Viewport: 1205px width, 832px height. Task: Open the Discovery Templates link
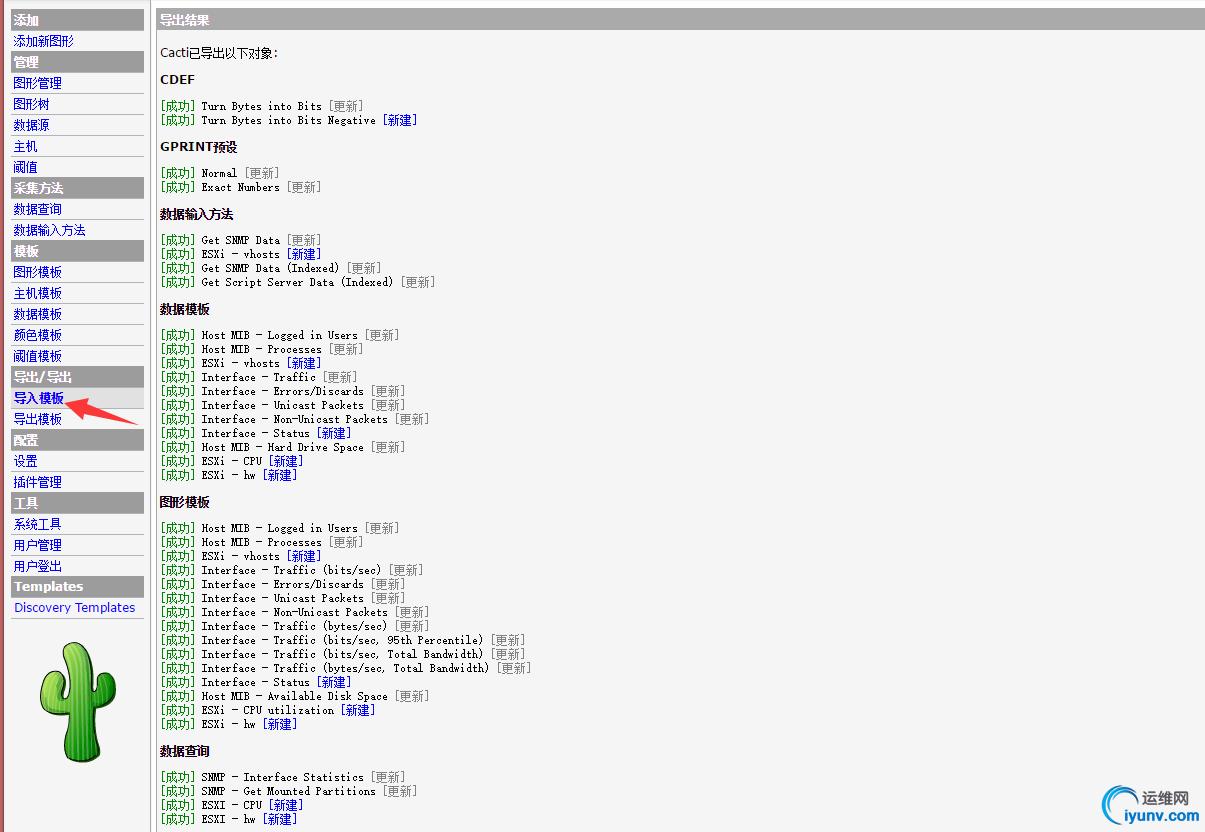tap(74, 608)
